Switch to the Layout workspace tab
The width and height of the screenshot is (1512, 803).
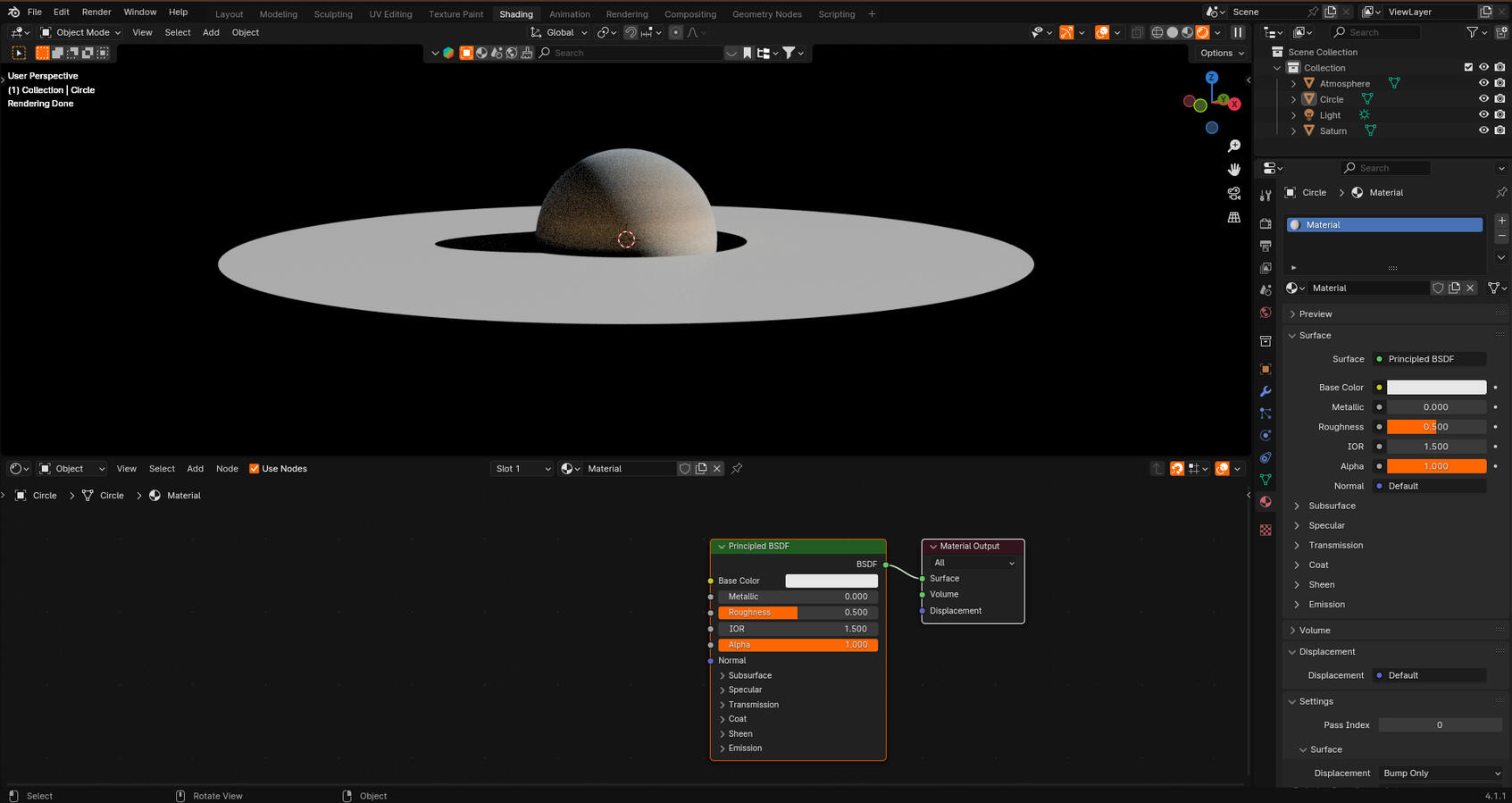click(x=229, y=13)
